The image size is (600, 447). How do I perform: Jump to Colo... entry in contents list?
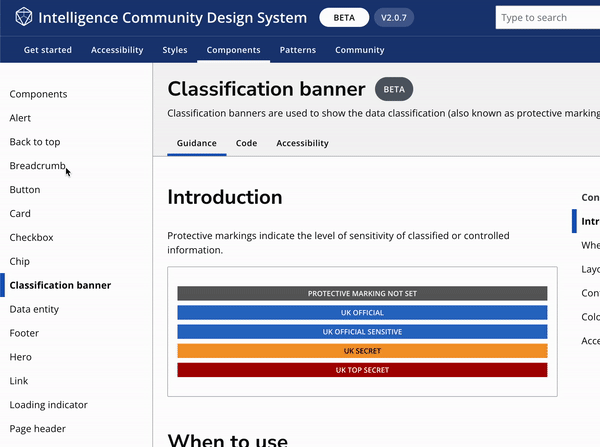click(x=590, y=317)
